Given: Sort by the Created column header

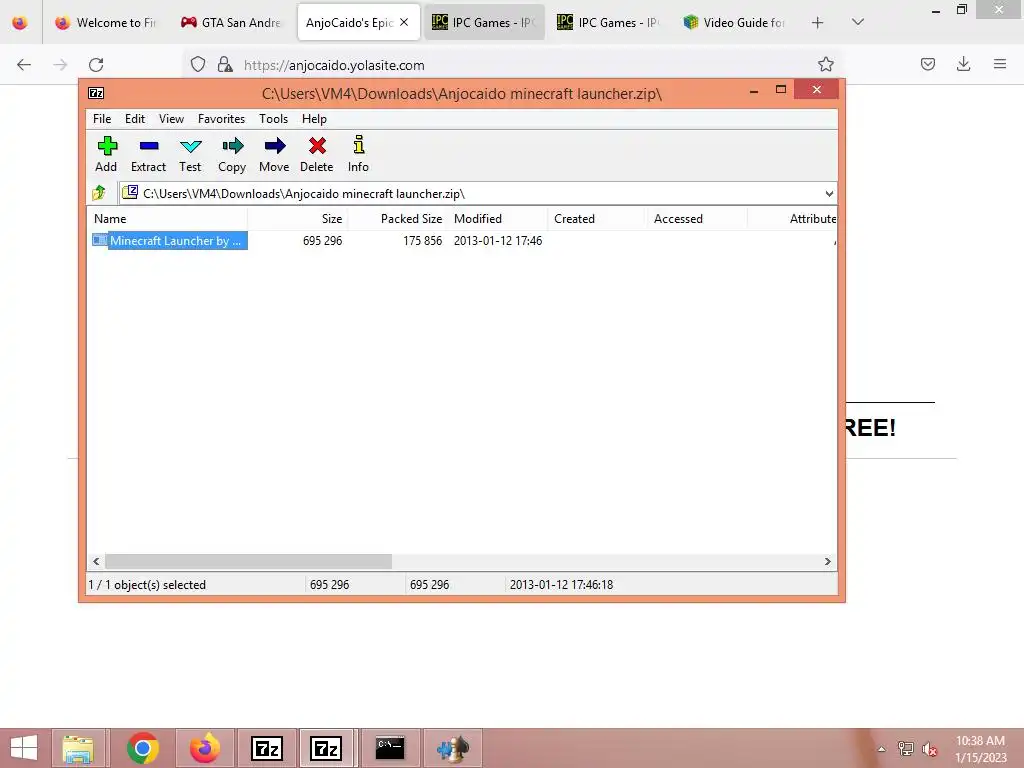Looking at the screenshot, I should pos(596,219).
